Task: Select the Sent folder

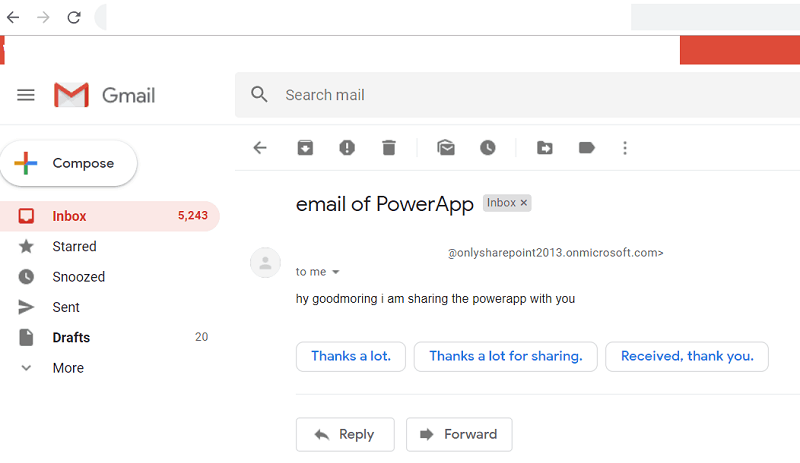Action: [66, 307]
